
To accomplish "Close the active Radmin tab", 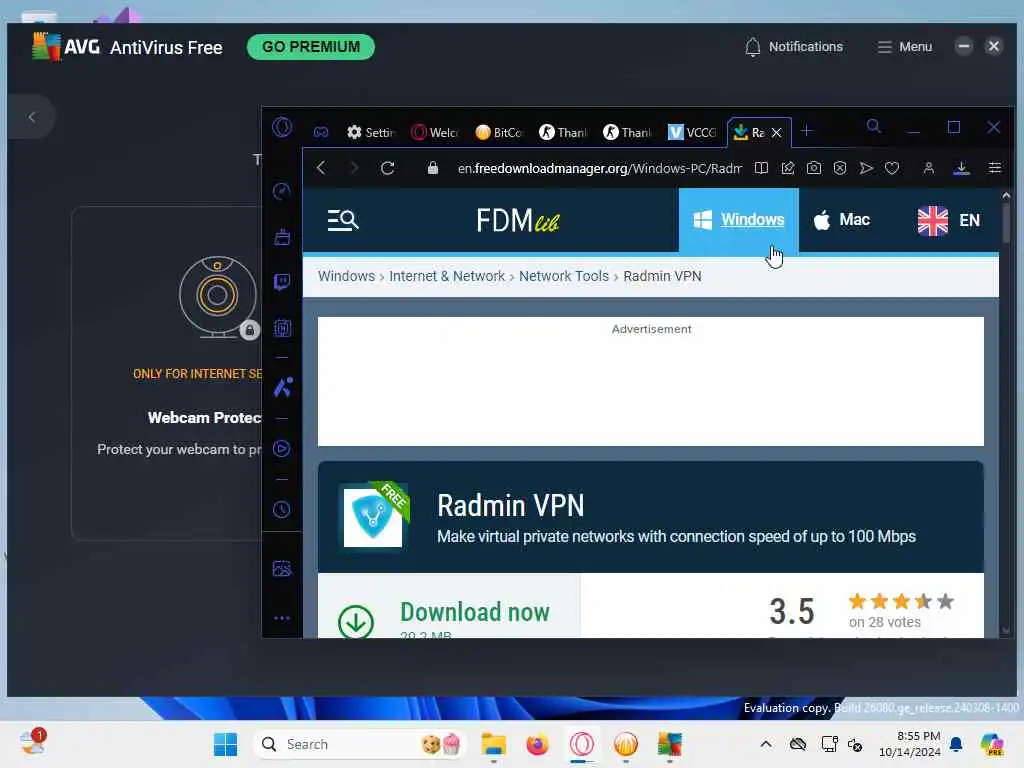I will 776,133.
